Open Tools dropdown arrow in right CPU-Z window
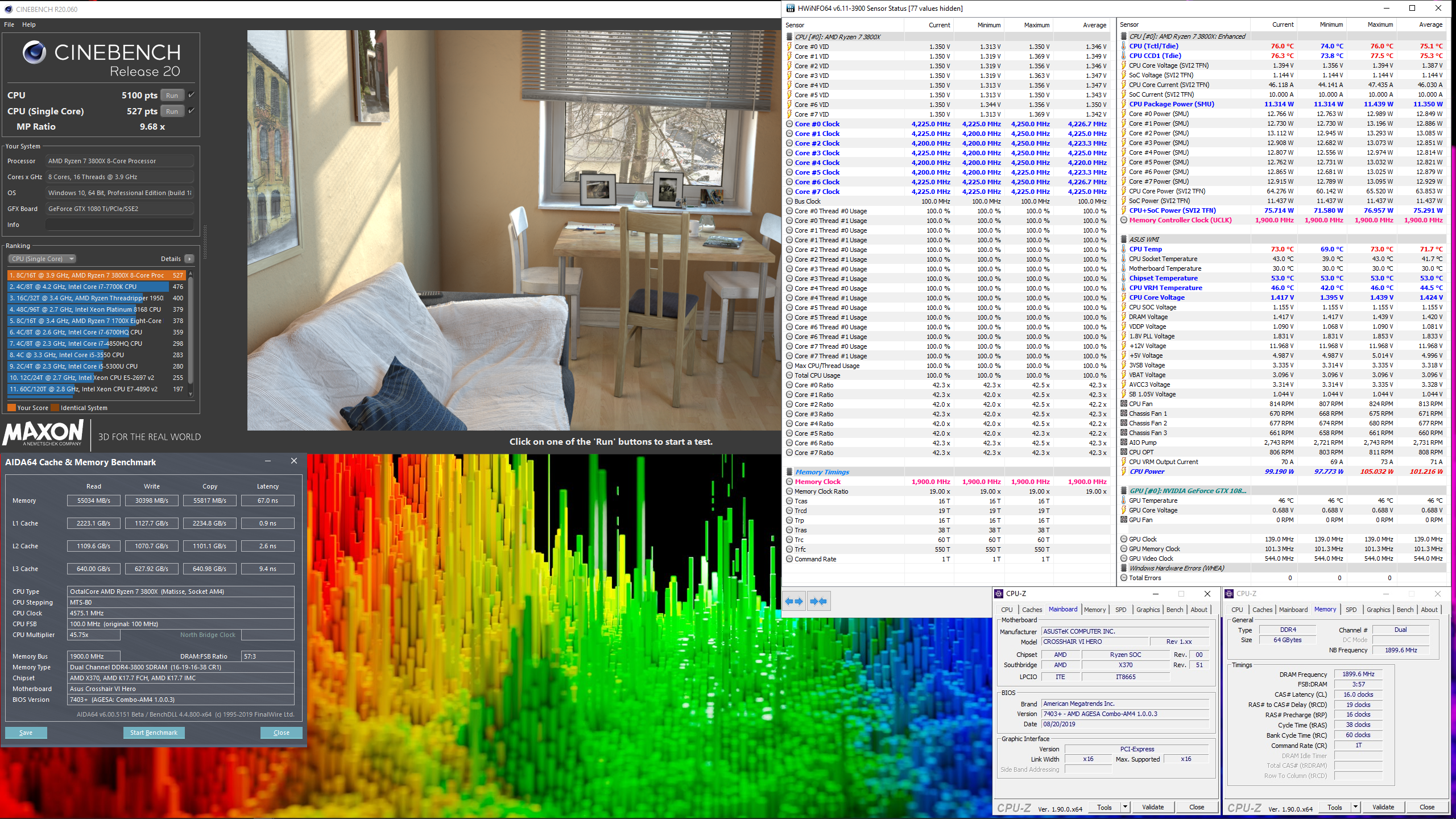This screenshot has width=1456, height=819. (x=1355, y=807)
